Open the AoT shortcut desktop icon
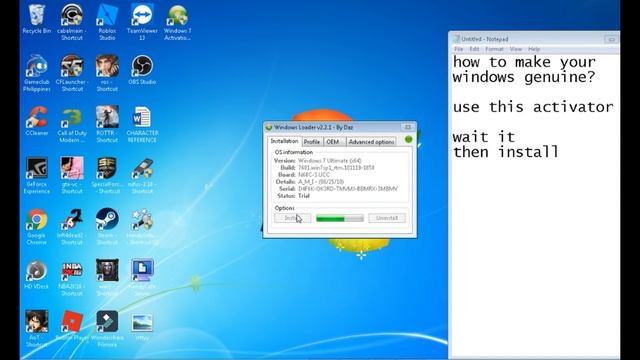640x360 pixels. tap(37, 322)
